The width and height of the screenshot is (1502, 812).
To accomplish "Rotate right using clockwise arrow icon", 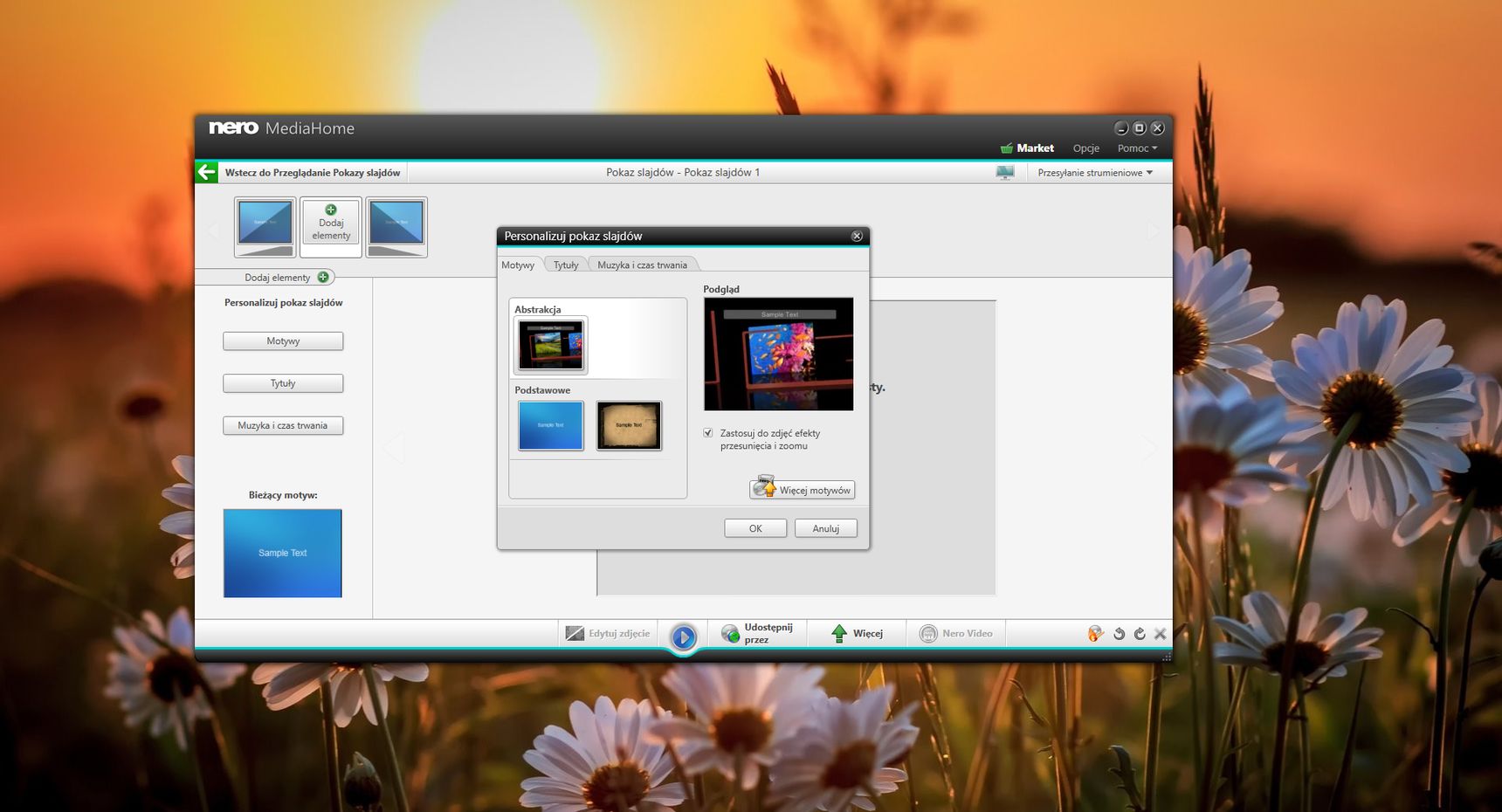I will (x=1140, y=634).
